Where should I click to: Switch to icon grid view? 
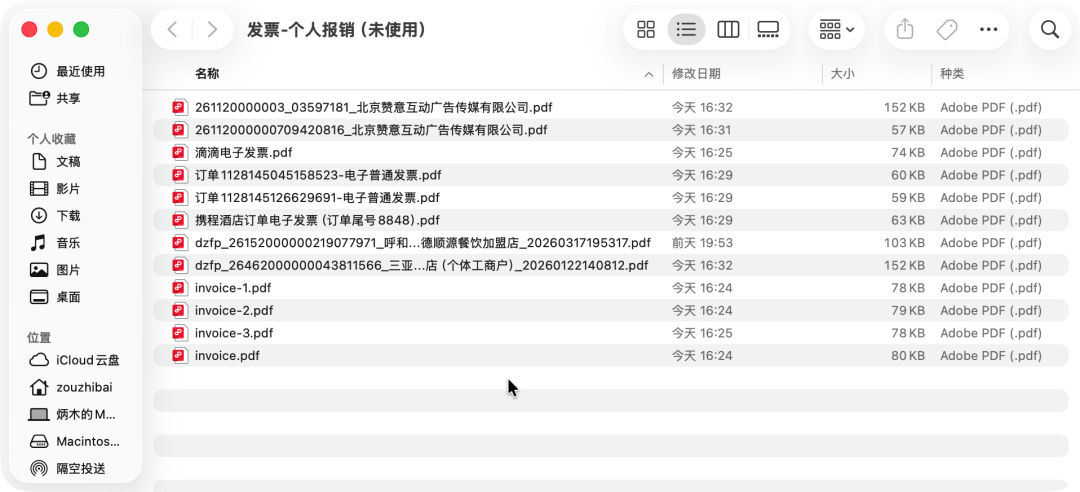[x=645, y=29]
